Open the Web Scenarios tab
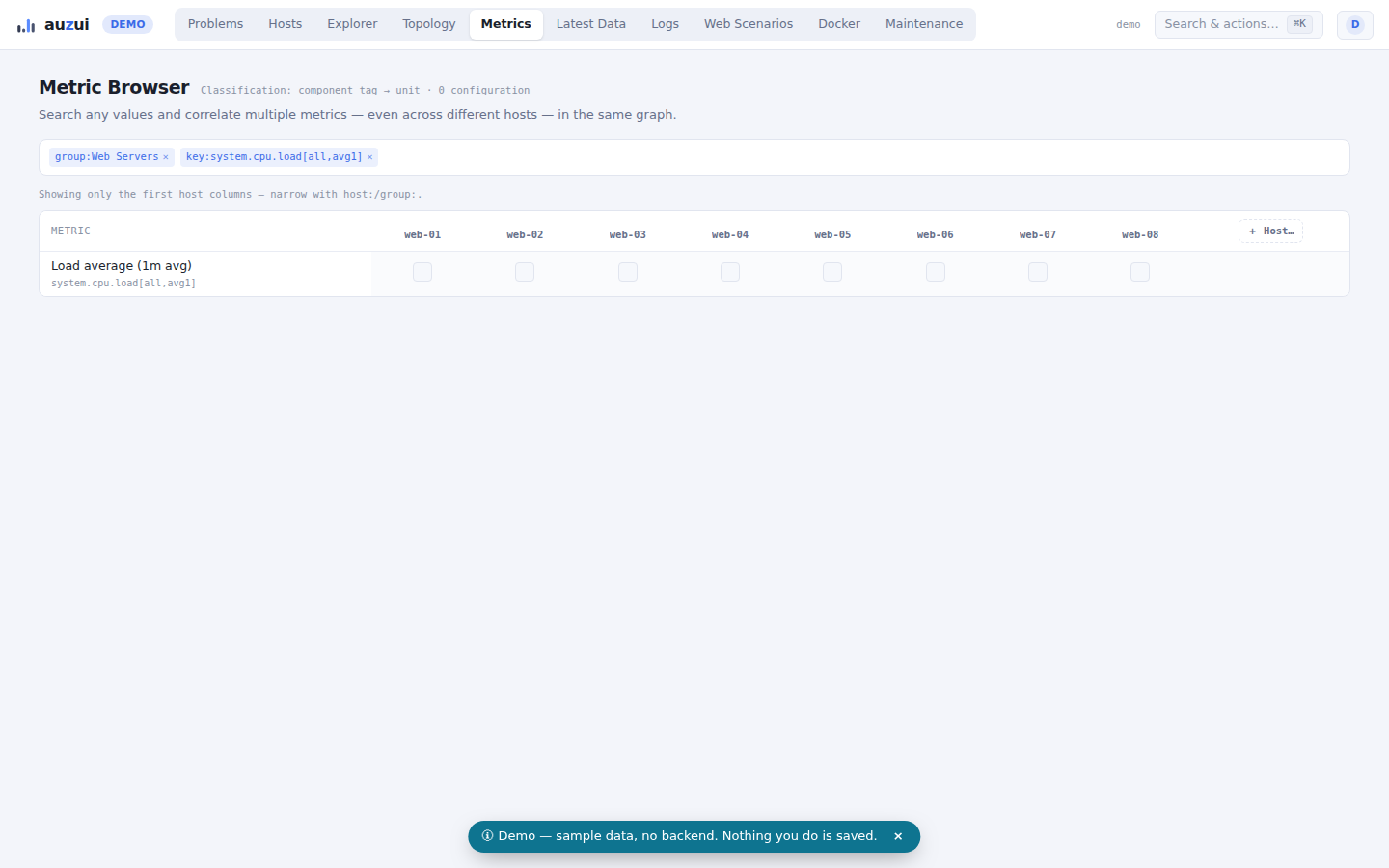 tap(749, 24)
